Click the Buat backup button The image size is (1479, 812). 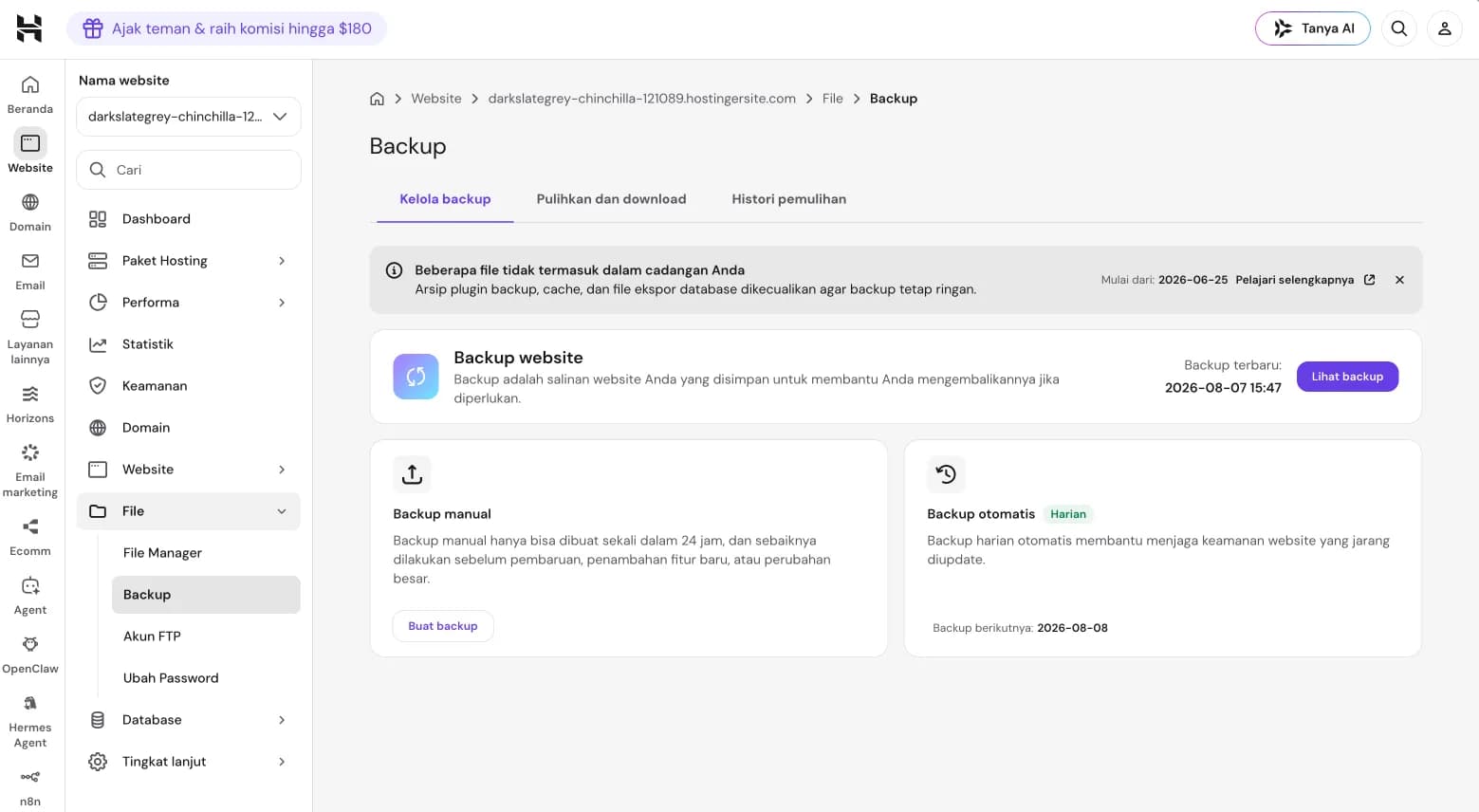pos(443,626)
